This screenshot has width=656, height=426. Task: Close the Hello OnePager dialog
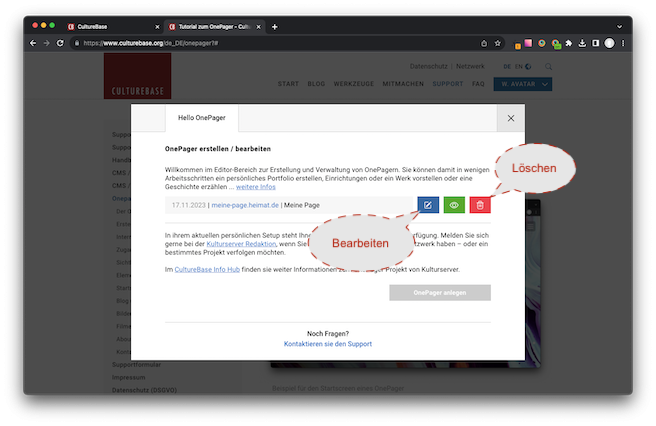pos(510,118)
